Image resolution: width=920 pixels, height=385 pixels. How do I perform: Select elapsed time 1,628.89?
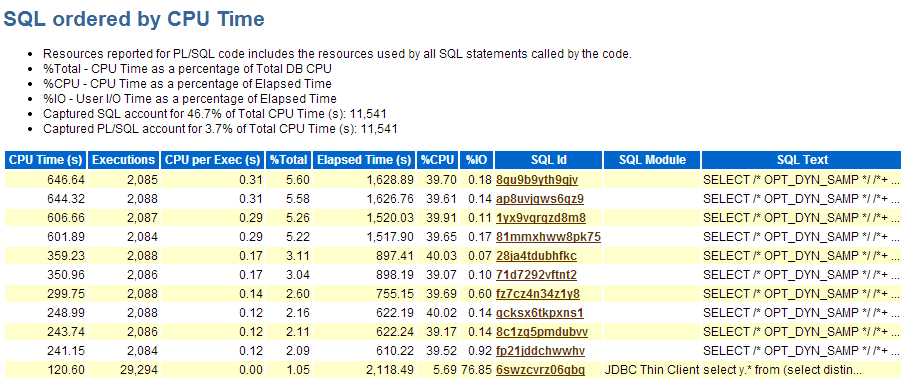tap(391, 180)
